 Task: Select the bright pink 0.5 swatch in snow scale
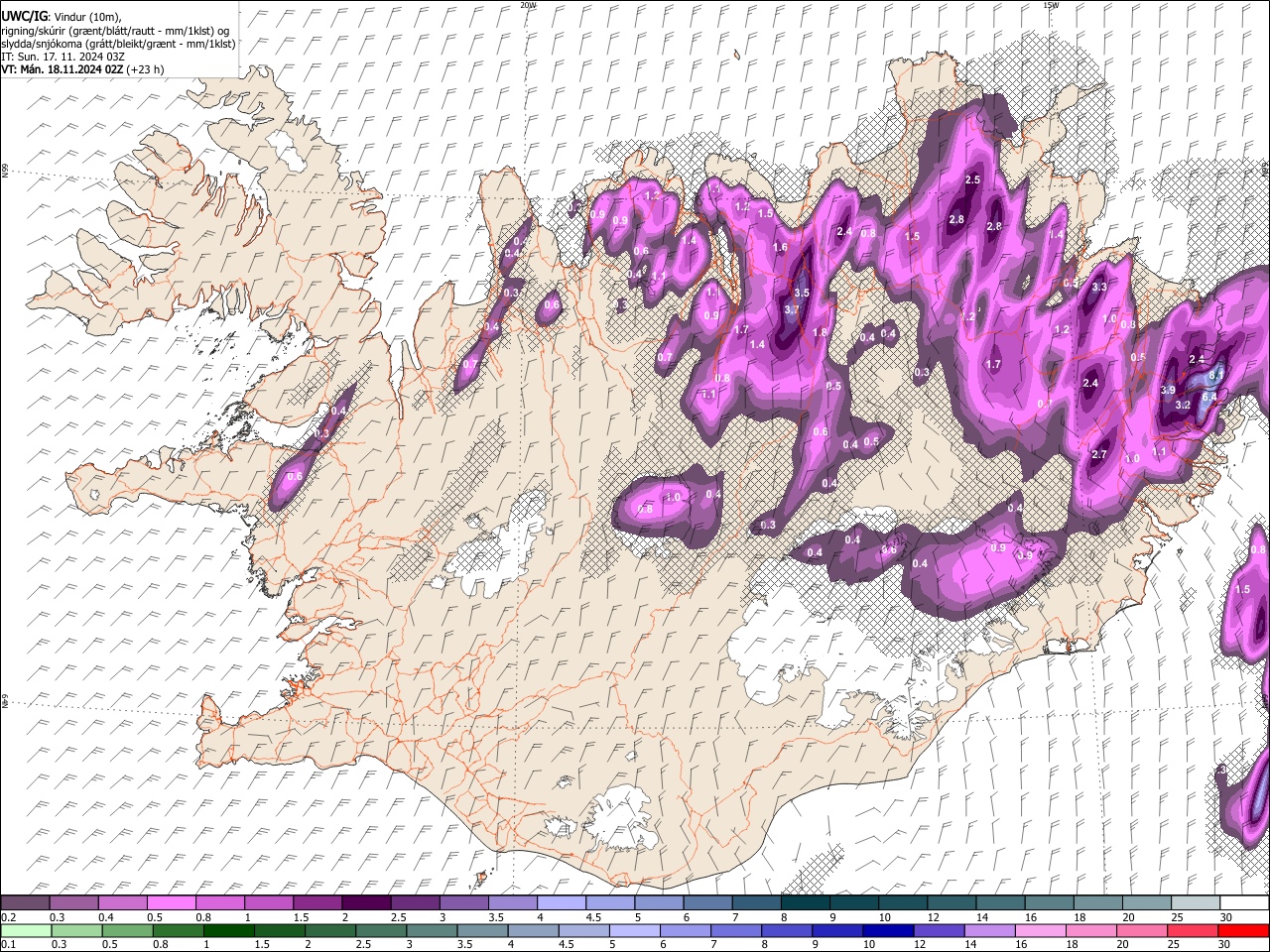pyautogui.click(x=171, y=902)
